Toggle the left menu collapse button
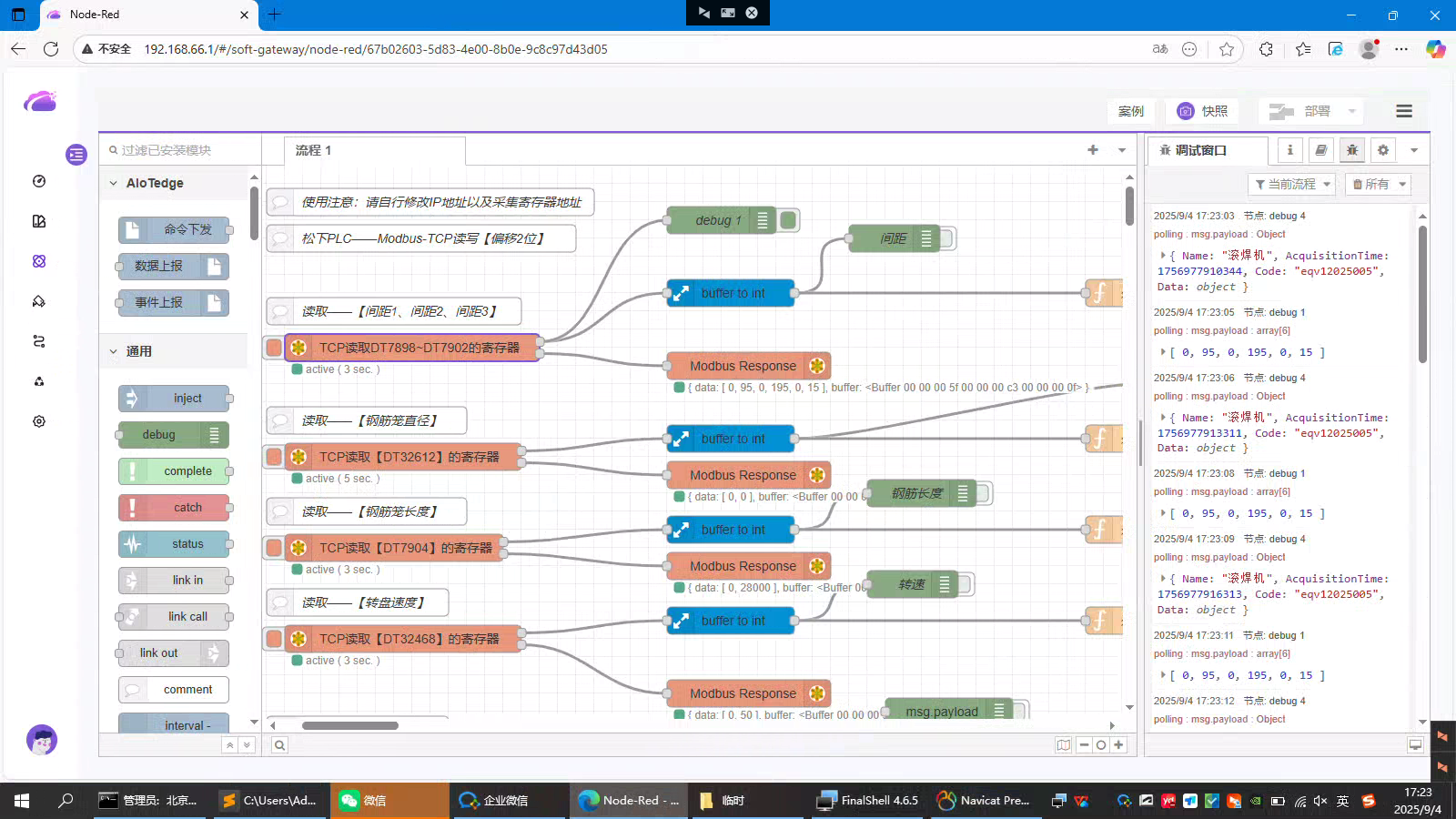Image resolution: width=1456 pixels, height=819 pixels. click(76, 155)
